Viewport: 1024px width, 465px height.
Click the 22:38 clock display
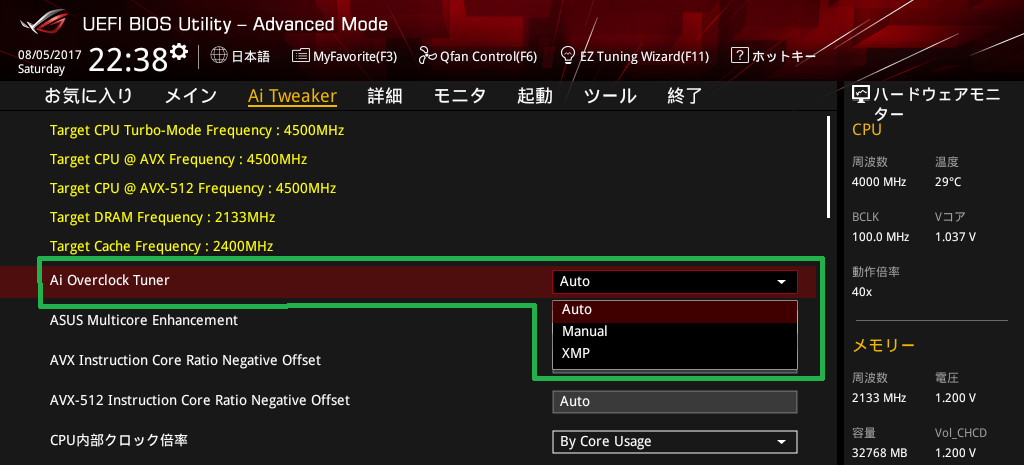coord(128,60)
